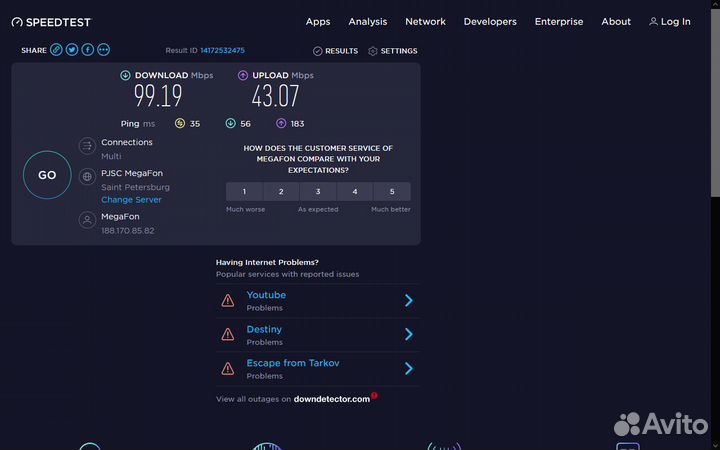The image size is (720, 450).
Task: Expand the Youtube problems chevron
Action: coord(409,301)
